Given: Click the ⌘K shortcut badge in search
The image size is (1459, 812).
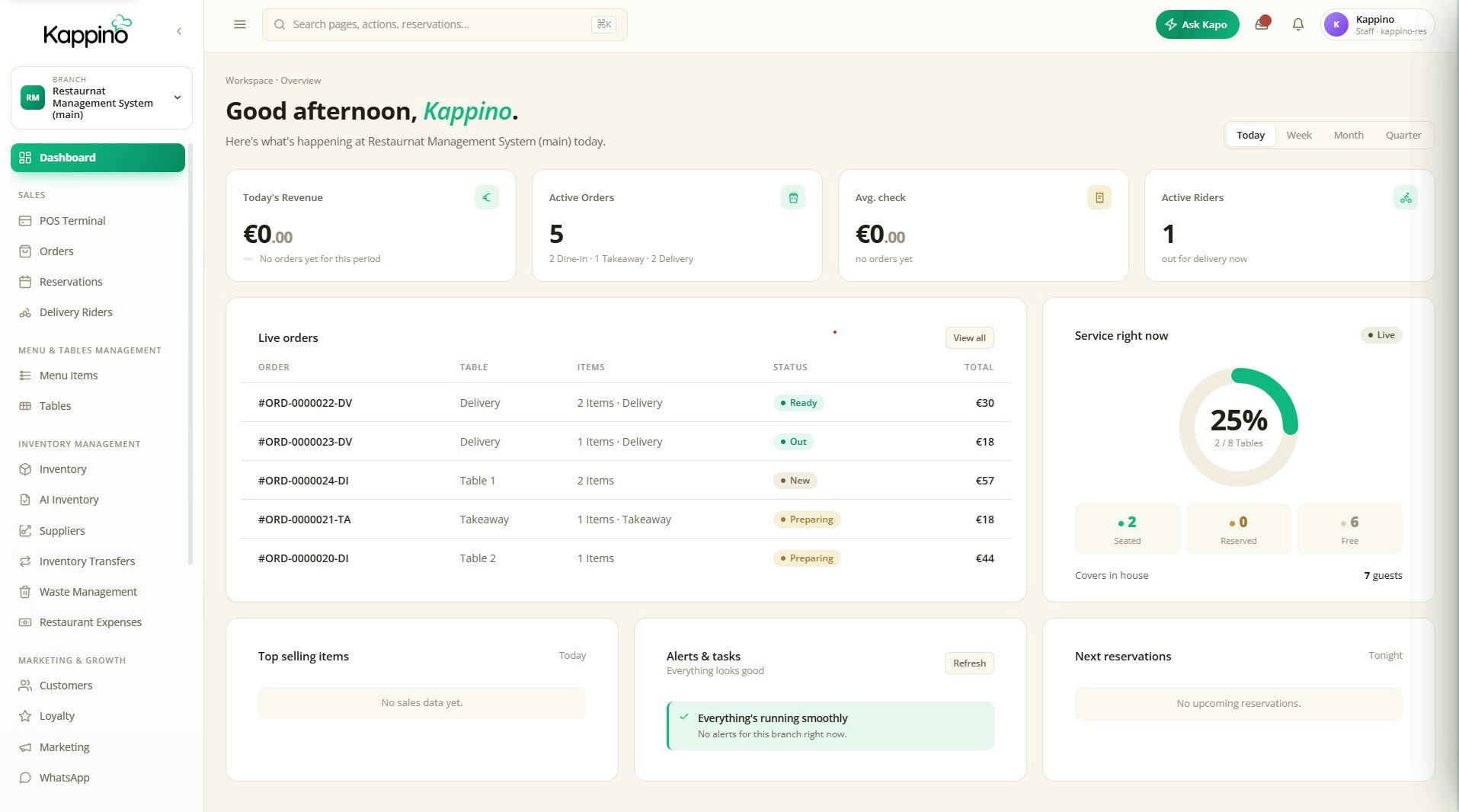Looking at the screenshot, I should tap(603, 24).
